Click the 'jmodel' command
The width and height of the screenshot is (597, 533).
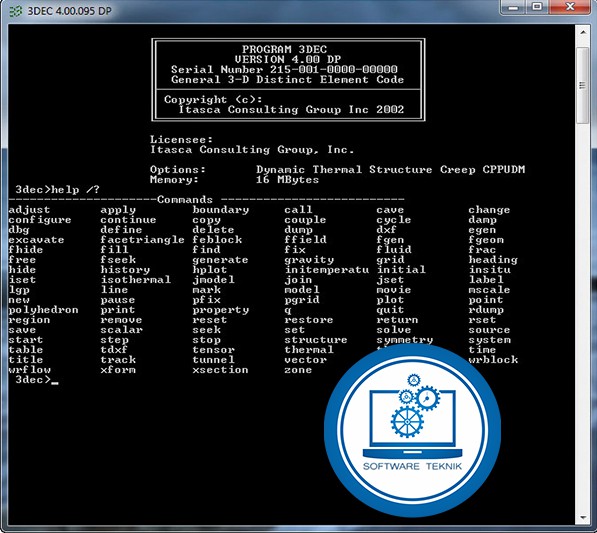click(x=213, y=280)
